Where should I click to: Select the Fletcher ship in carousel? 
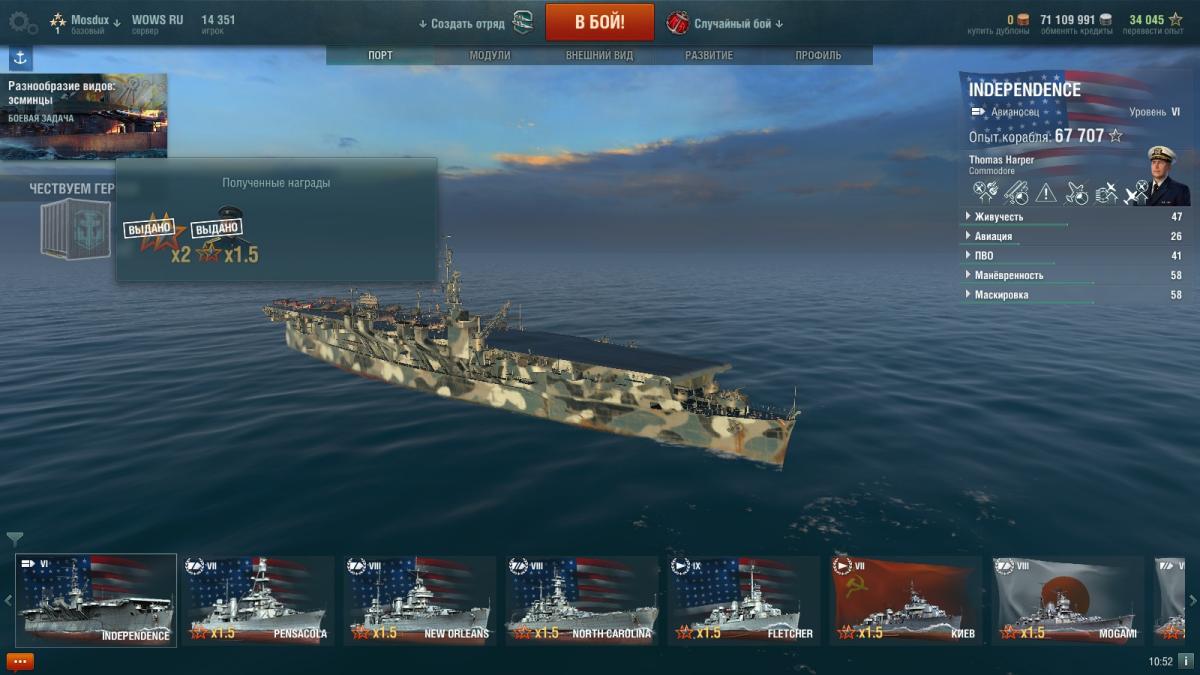tap(745, 600)
